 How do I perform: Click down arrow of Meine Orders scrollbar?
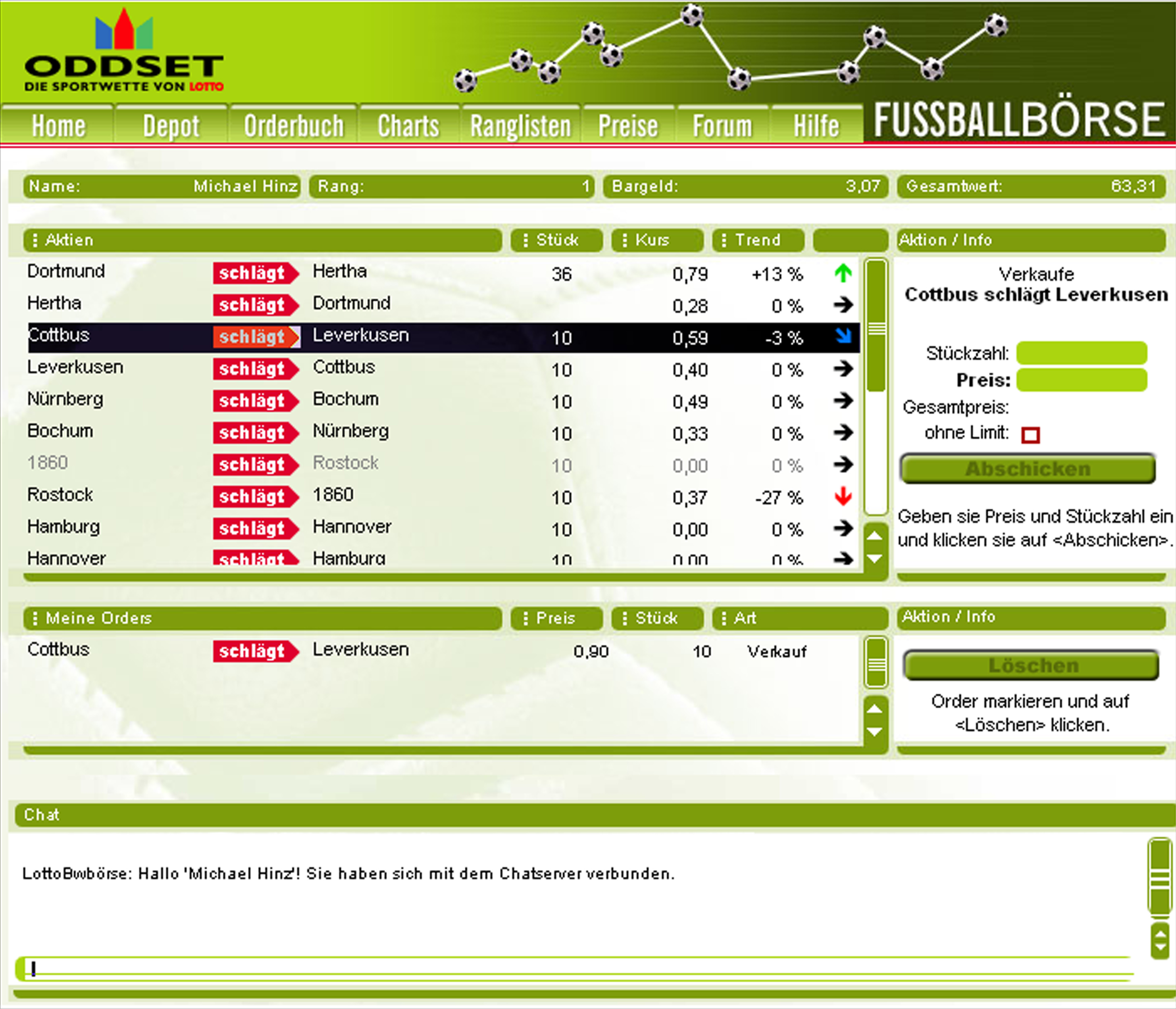875,732
